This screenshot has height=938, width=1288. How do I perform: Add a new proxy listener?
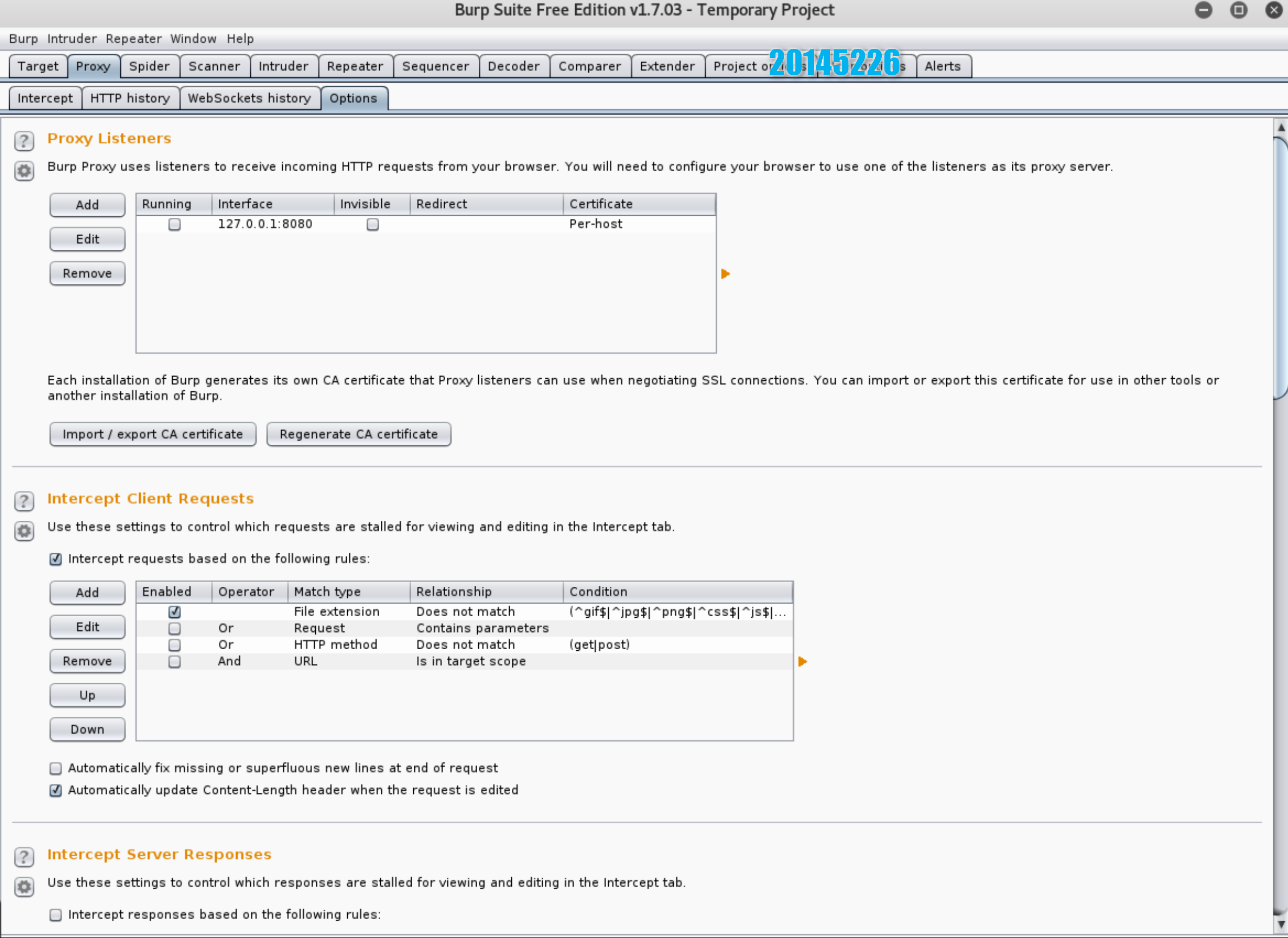point(87,205)
